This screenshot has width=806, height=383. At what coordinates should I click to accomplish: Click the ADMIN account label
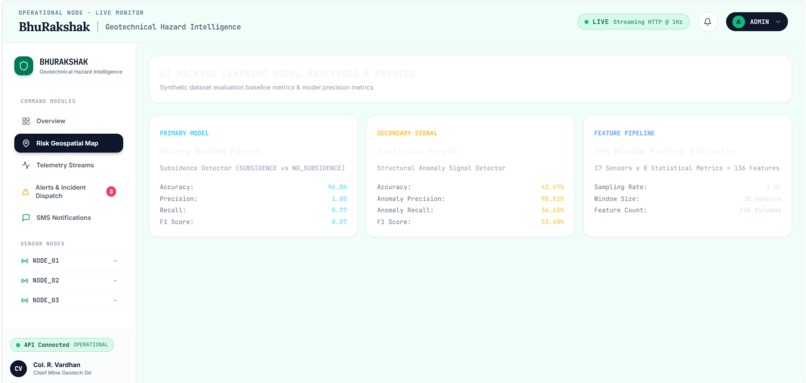click(759, 22)
